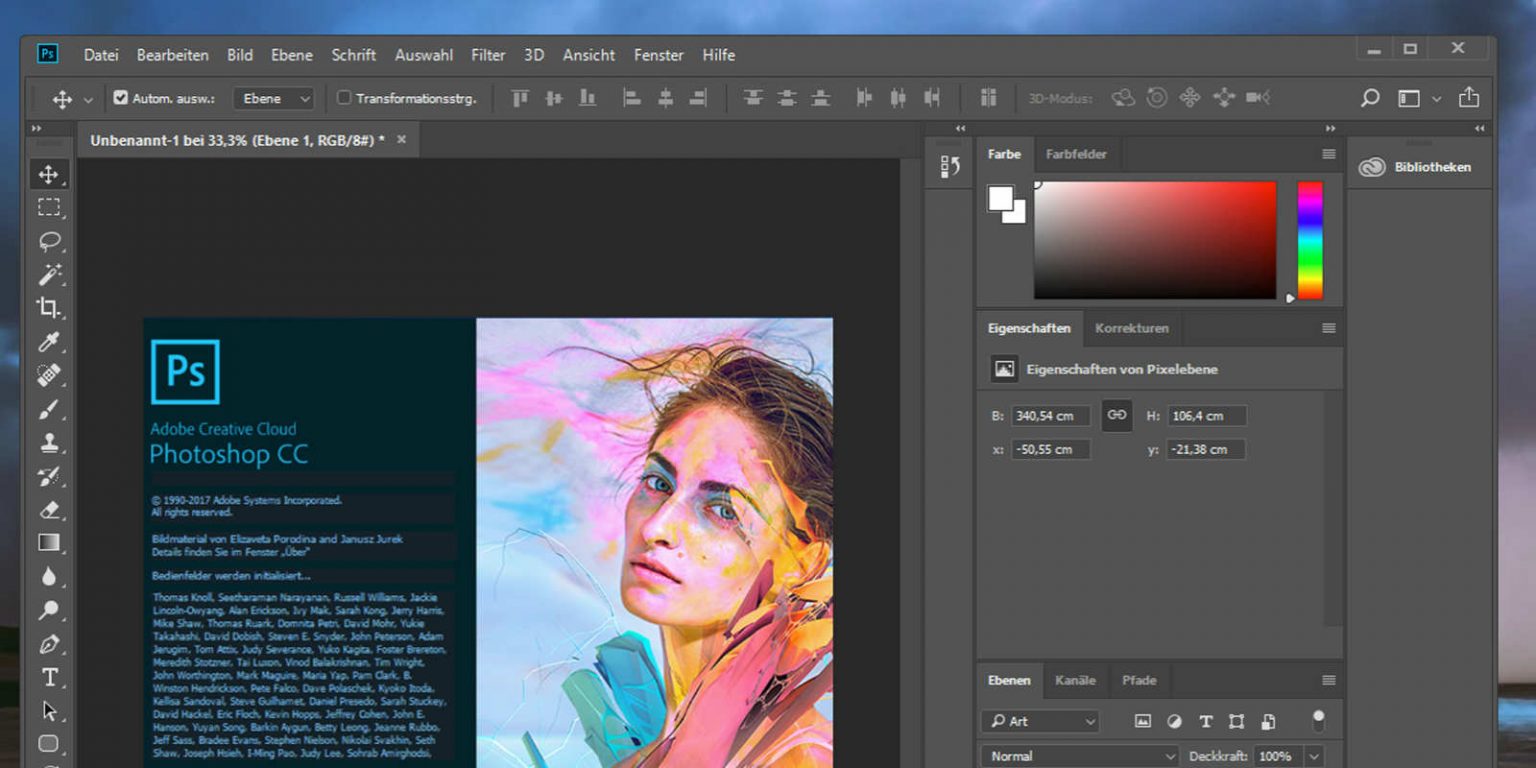Click inside the red color picker field

[x=1155, y=240]
